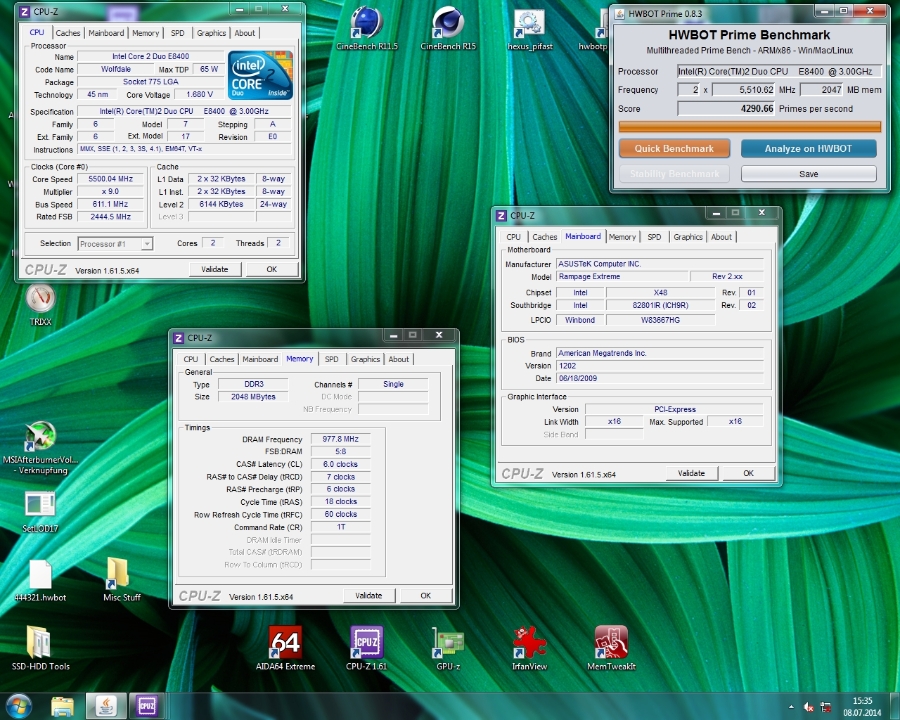Click the BIOS version 1202 field

(660, 366)
